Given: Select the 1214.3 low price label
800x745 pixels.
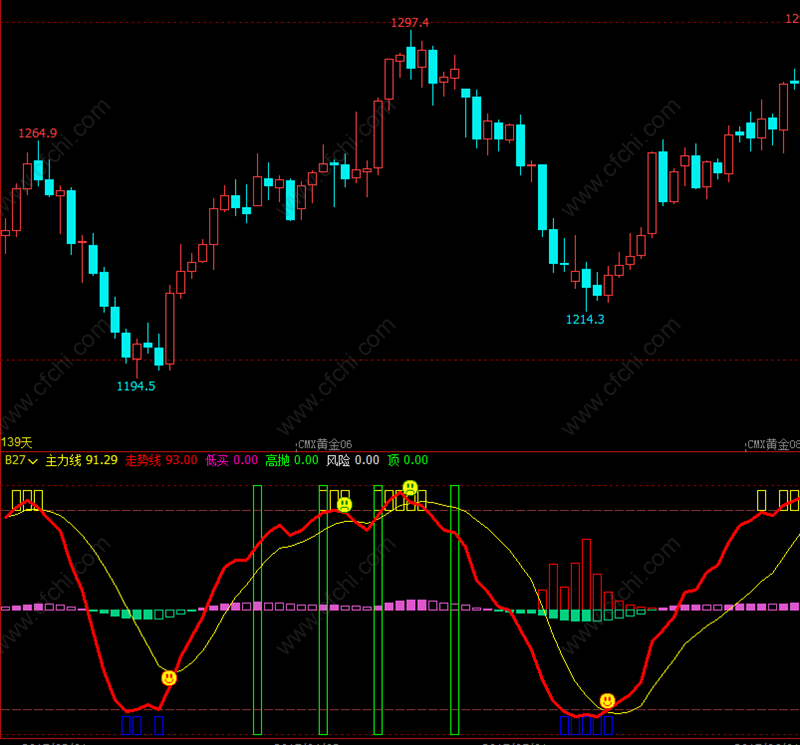Looking at the screenshot, I should click(x=585, y=319).
